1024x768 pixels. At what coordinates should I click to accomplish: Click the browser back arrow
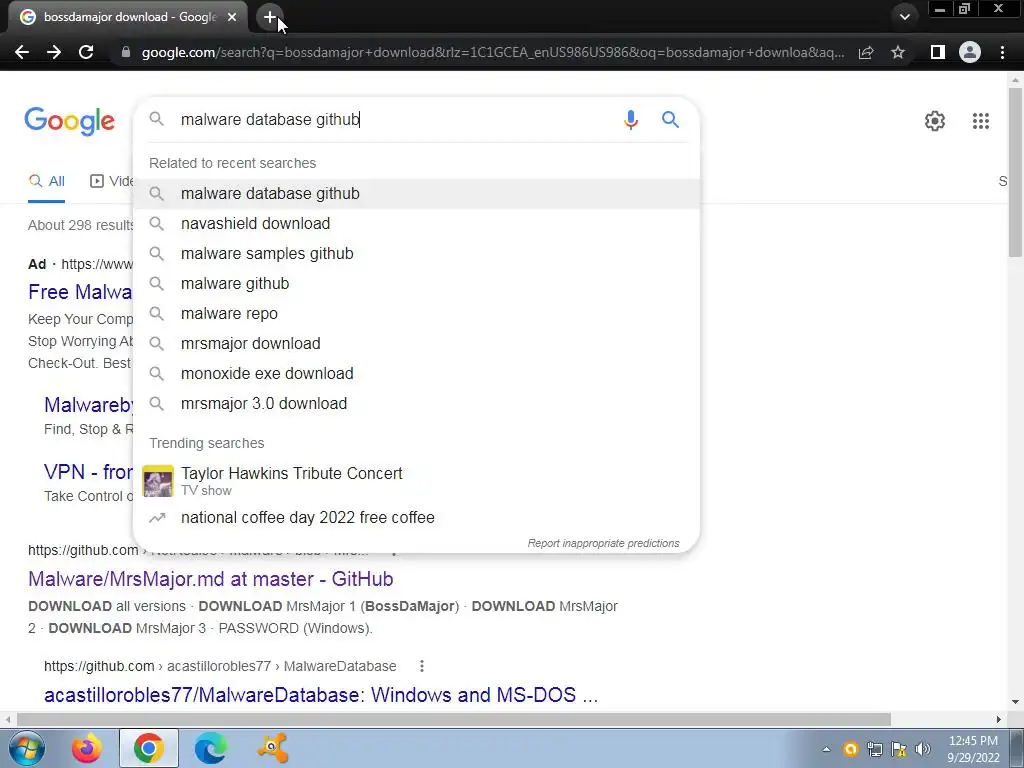click(x=22, y=52)
